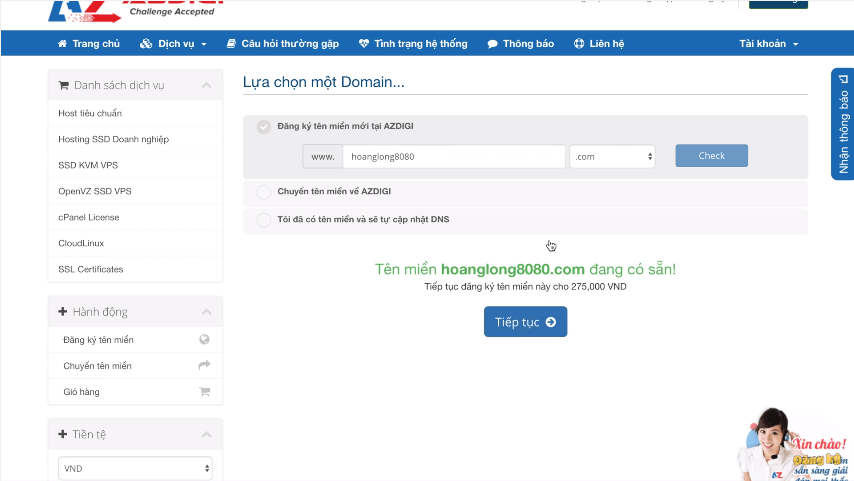Image resolution: width=854 pixels, height=481 pixels.
Task: Choose the own-domain update DNS radio option
Action: pyautogui.click(x=264, y=220)
